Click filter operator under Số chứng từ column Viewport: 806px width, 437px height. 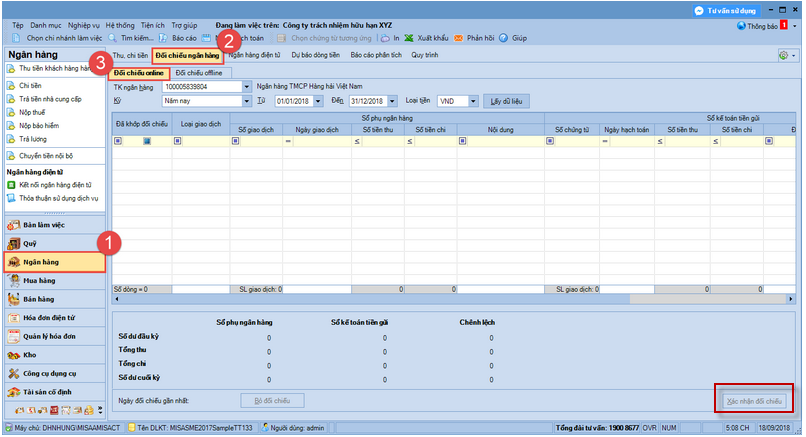coord(550,141)
